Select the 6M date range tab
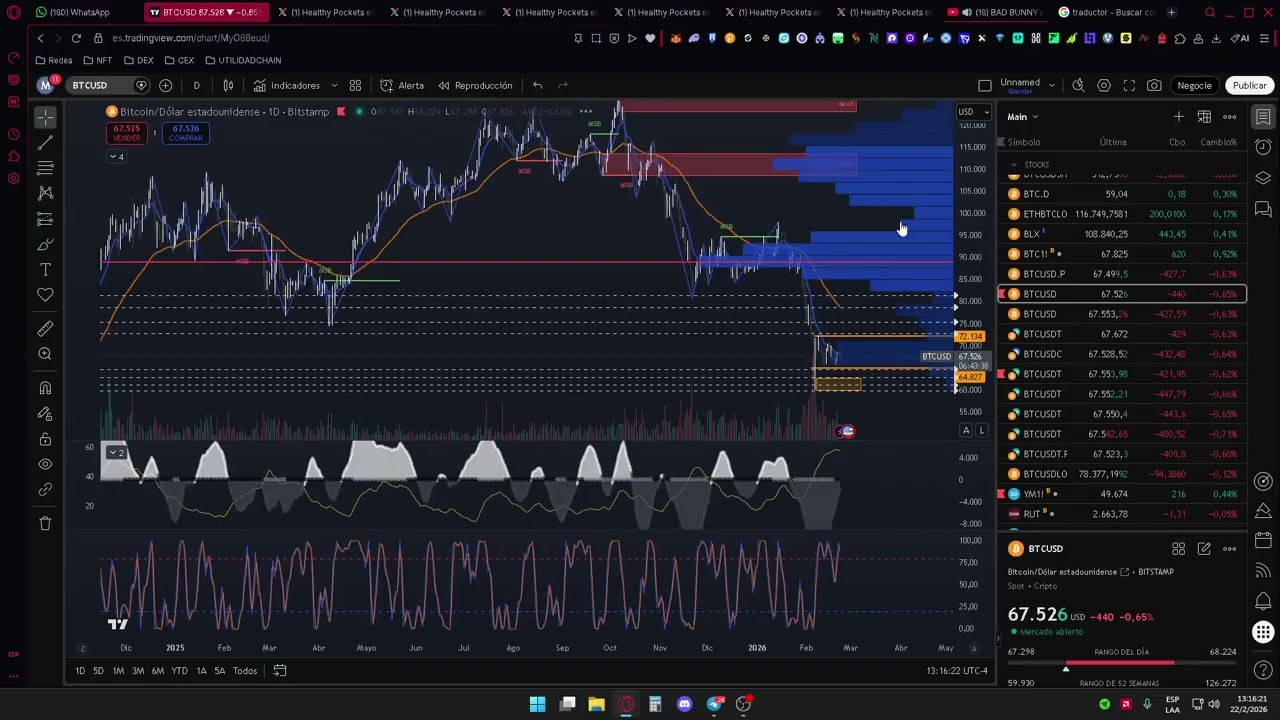The image size is (1280, 720). 158,671
